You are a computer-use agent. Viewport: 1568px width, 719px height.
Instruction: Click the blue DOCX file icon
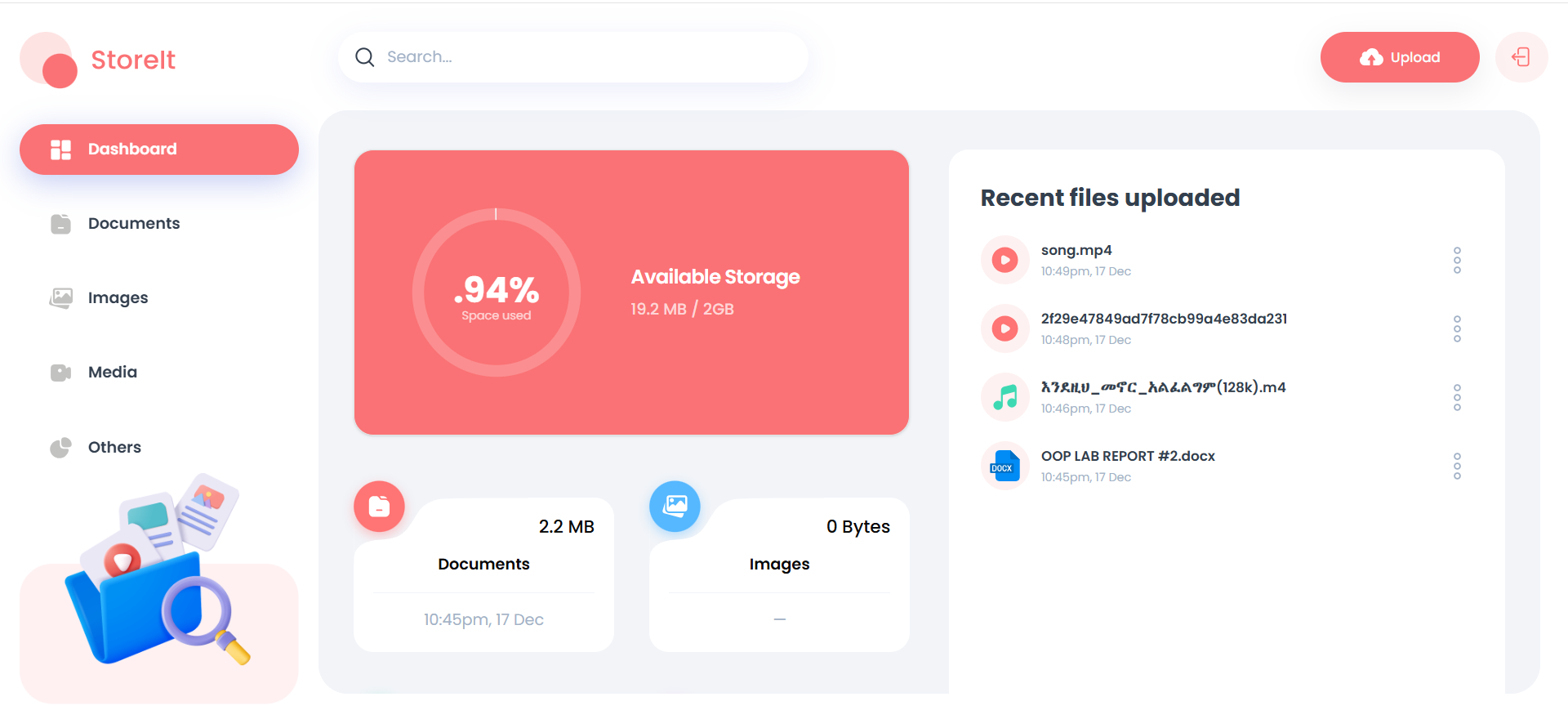pos(1004,466)
